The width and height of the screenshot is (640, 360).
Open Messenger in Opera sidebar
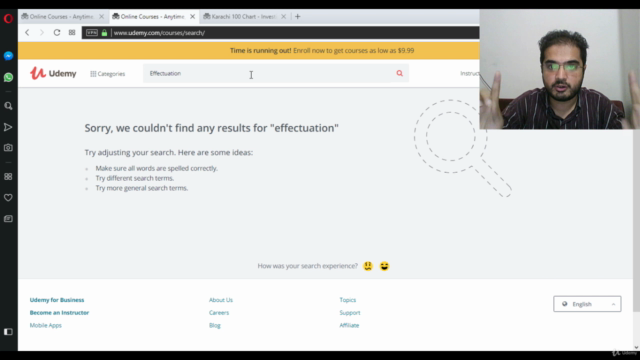tap(8, 56)
